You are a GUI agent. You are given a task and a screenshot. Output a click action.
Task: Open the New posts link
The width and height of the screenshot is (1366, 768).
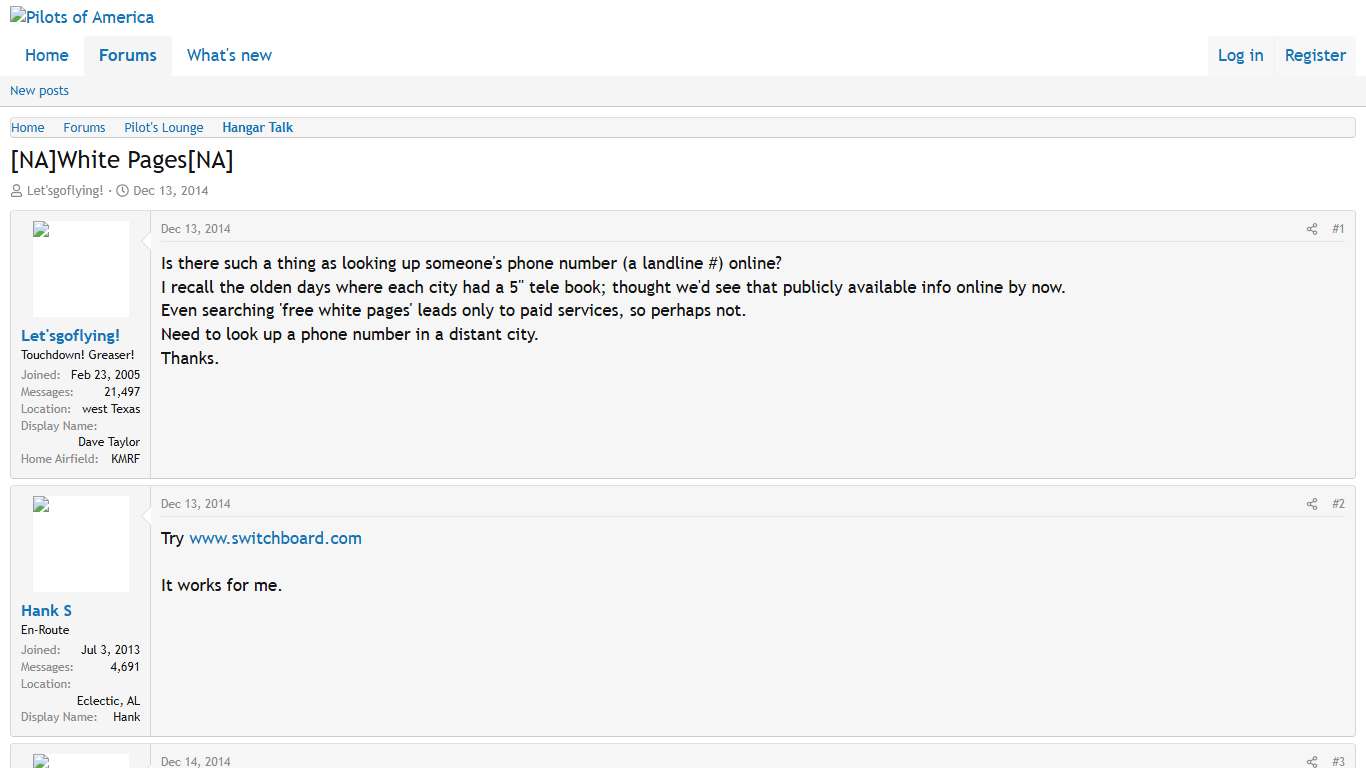(x=39, y=91)
